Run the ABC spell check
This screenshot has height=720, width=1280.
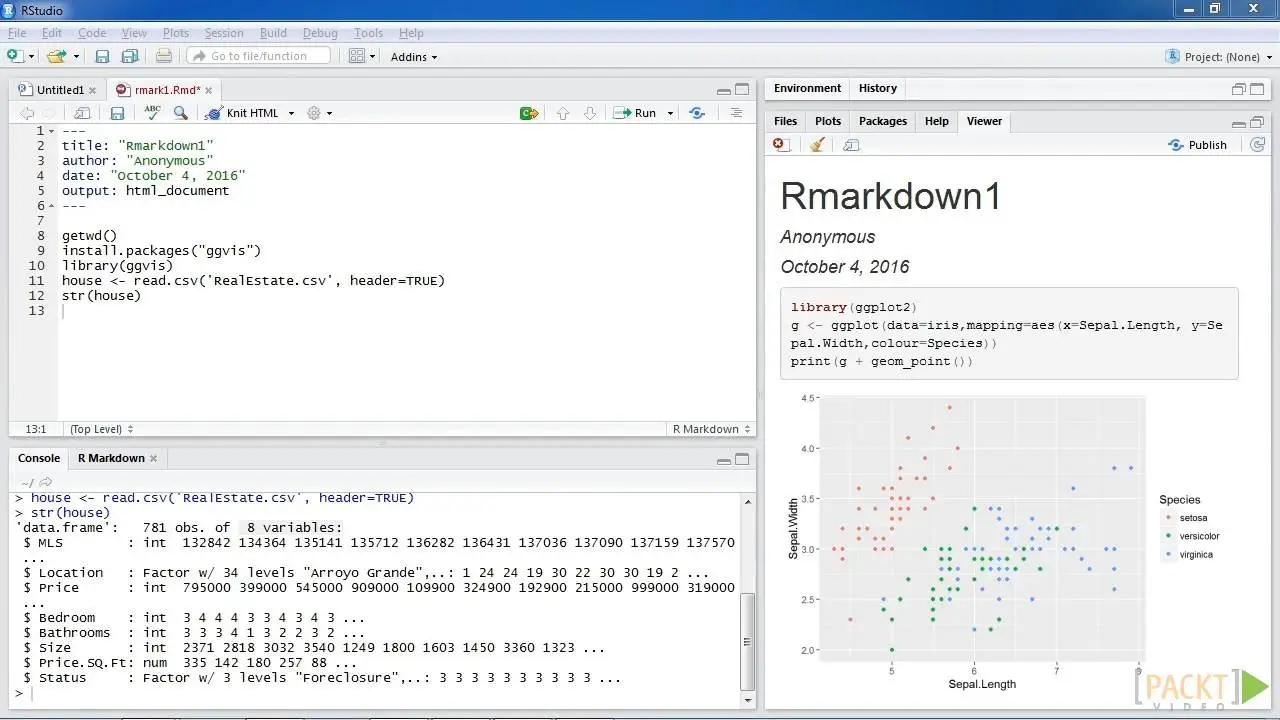(x=152, y=113)
